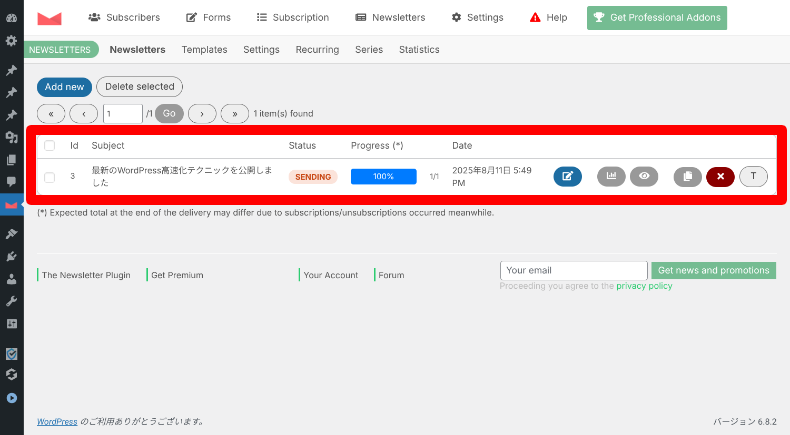Open the appearance brush icon in sidebar

[11, 234]
